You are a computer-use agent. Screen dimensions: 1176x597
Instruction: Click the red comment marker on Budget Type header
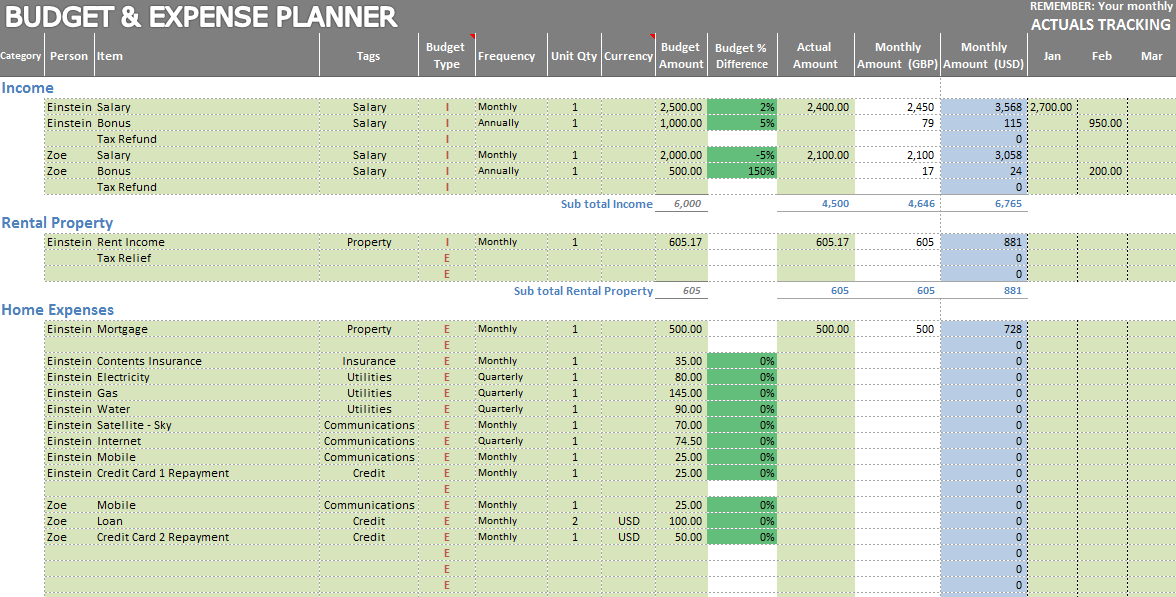click(x=472, y=36)
